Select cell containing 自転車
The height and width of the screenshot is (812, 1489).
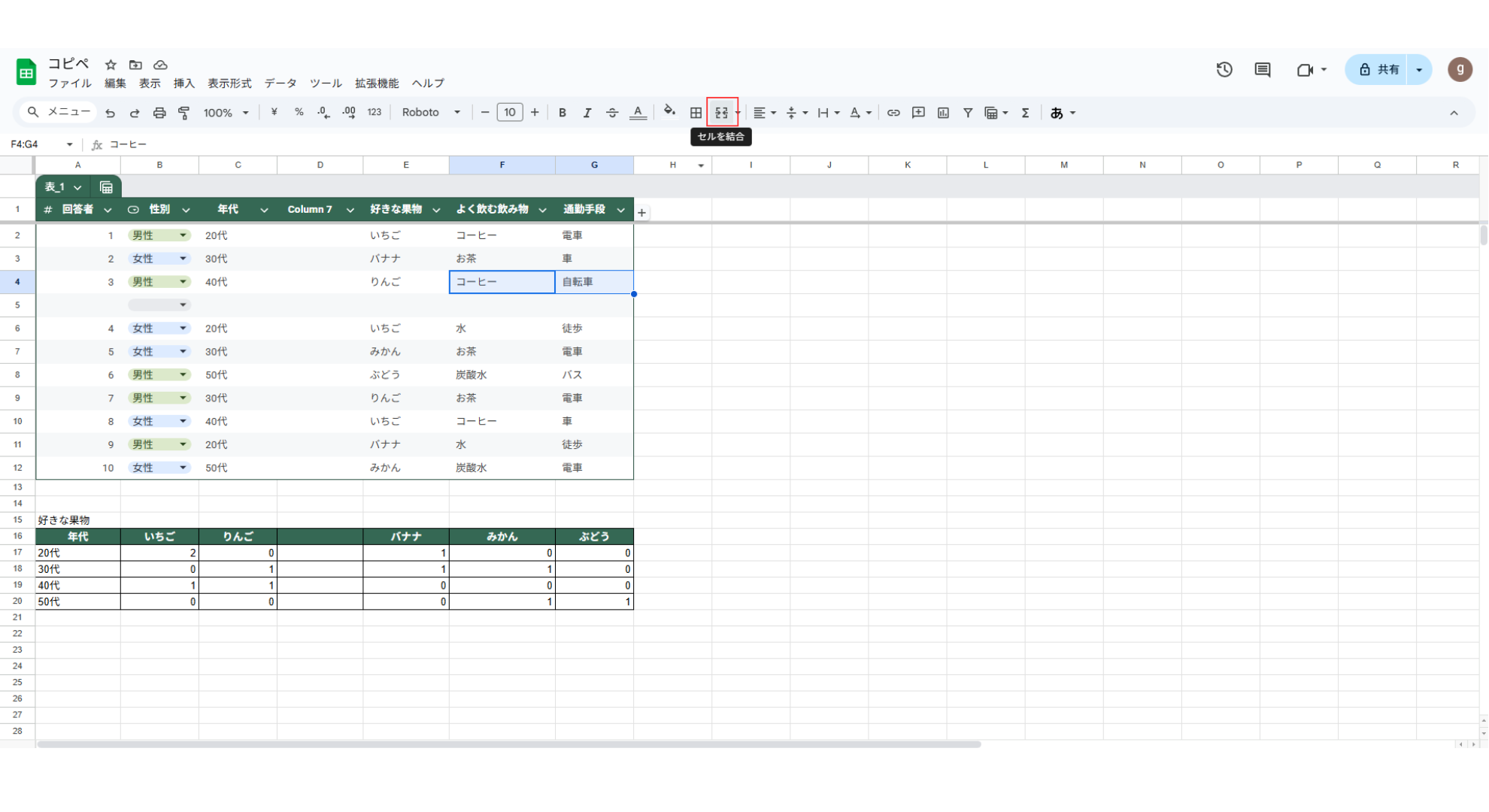(x=594, y=282)
